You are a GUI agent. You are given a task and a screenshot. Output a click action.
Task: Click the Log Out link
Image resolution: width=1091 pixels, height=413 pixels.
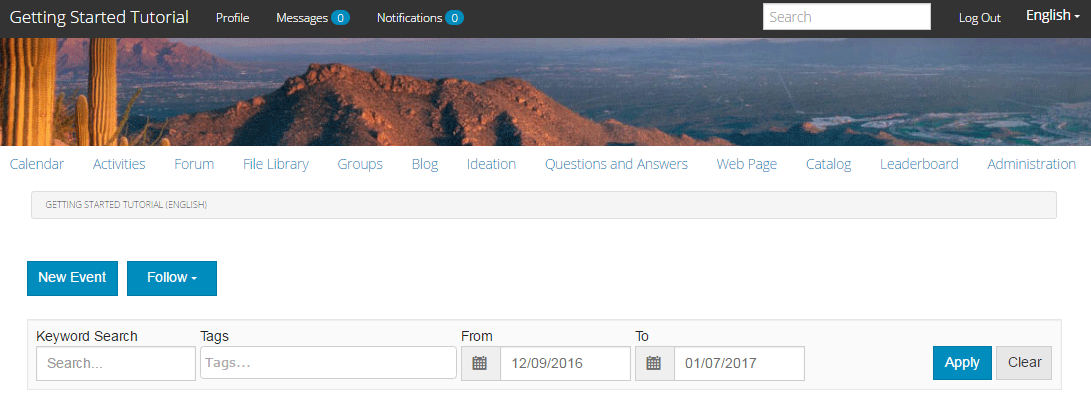(979, 18)
